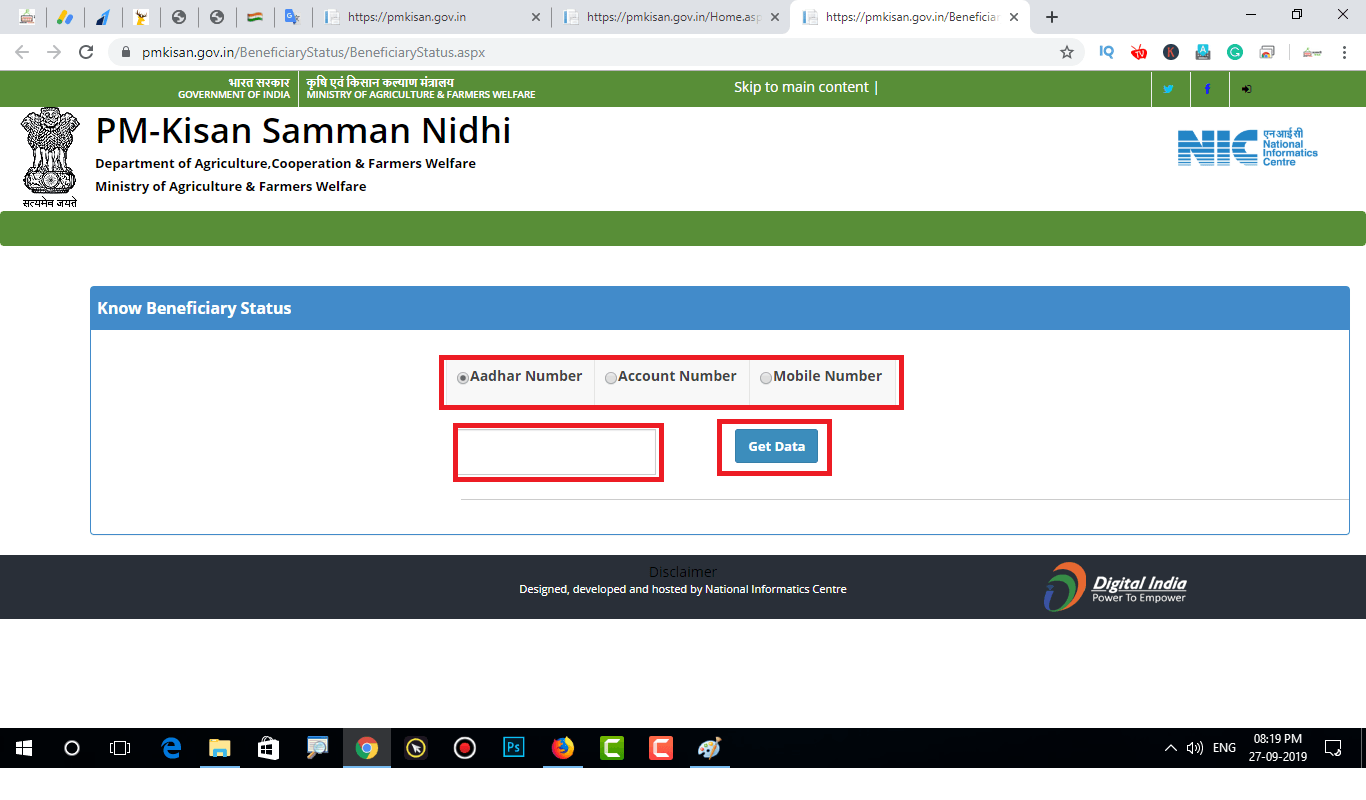The height and width of the screenshot is (800, 1366).
Task: Click the padlock site info icon
Action: [126, 52]
